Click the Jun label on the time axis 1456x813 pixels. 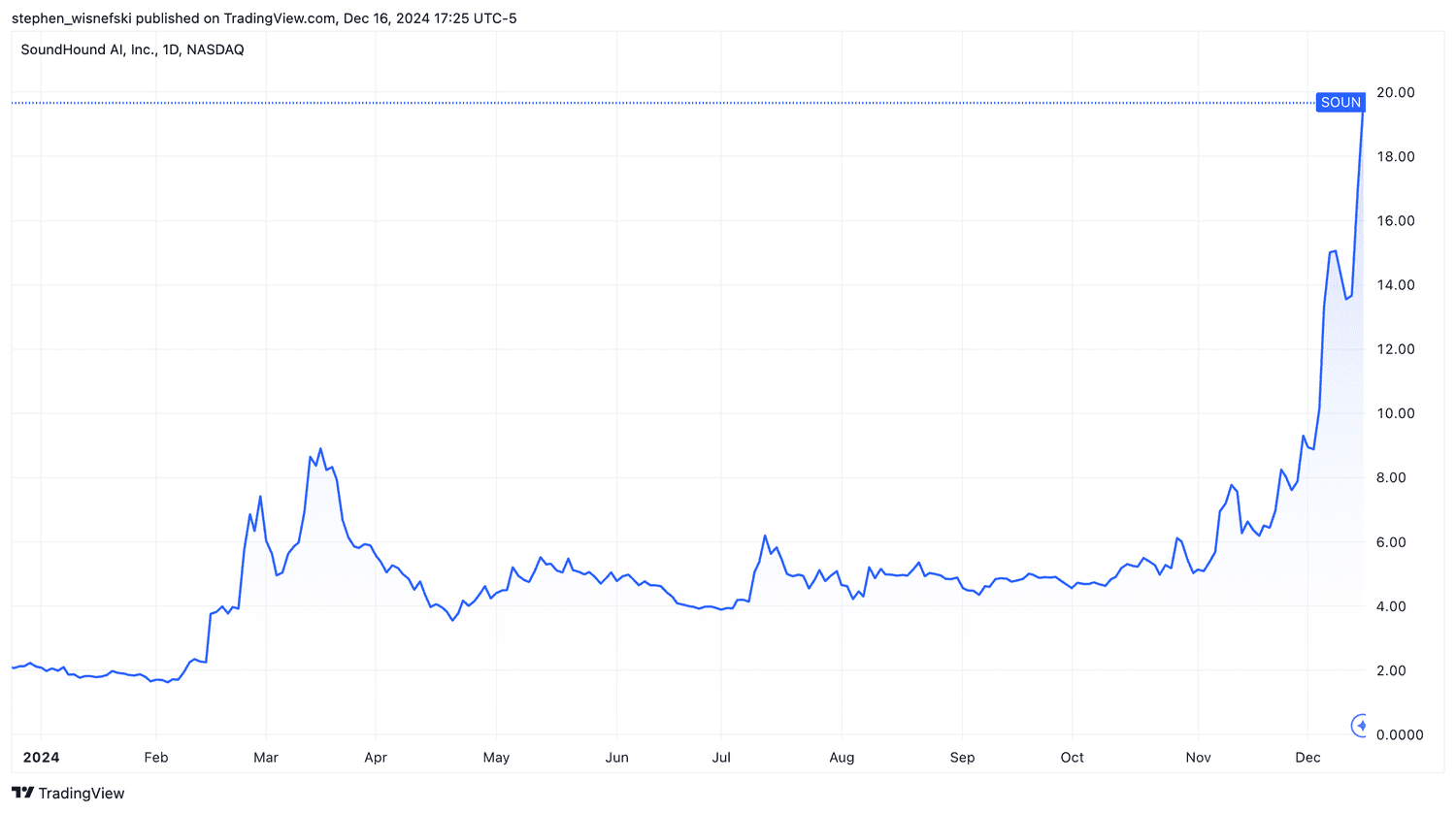(617, 757)
